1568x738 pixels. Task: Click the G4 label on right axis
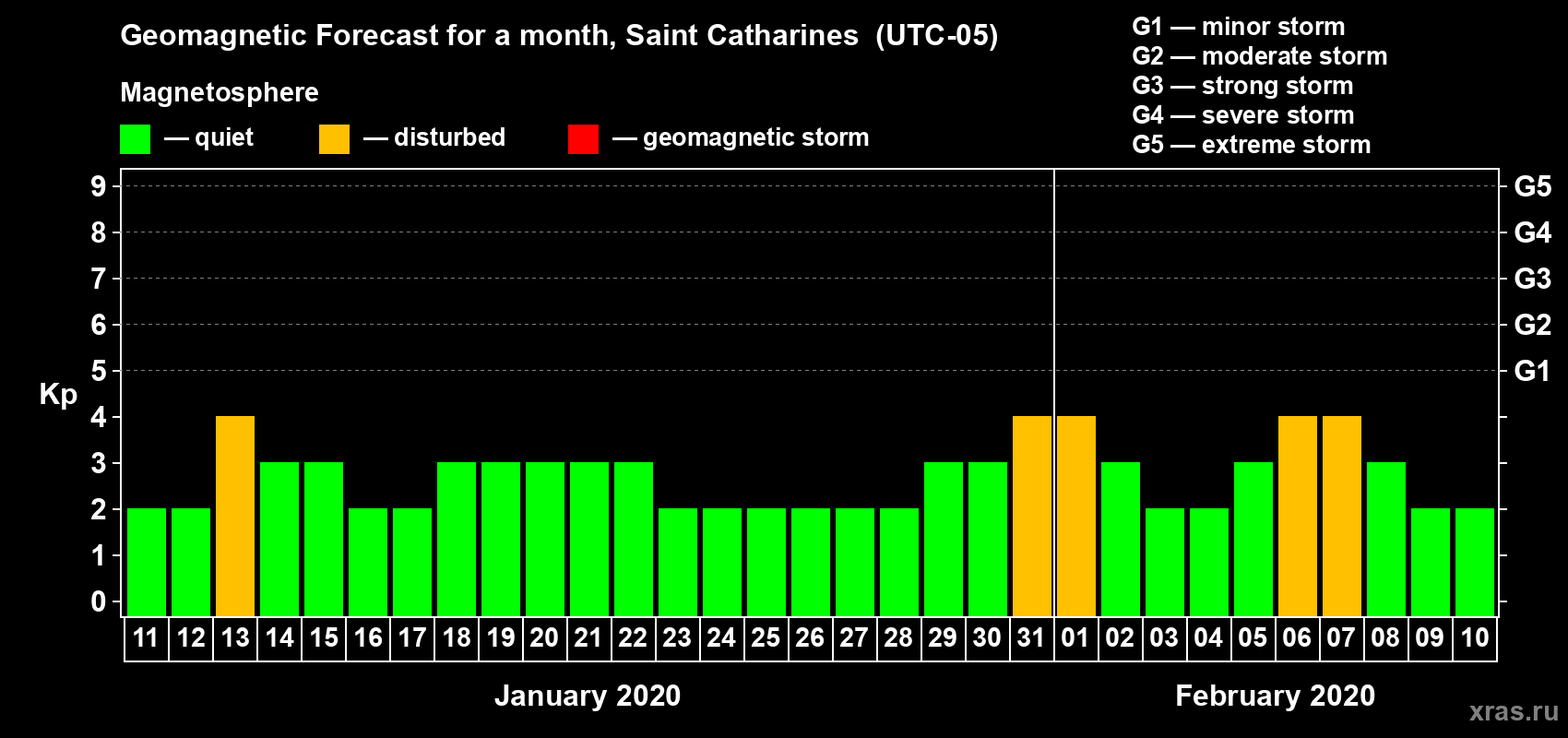coord(1533,232)
